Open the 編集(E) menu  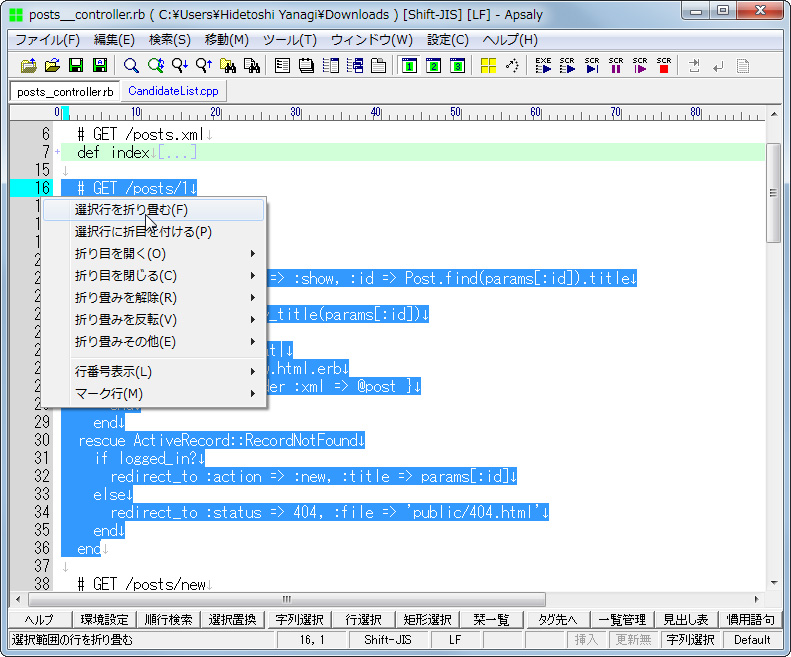pos(114,40)
